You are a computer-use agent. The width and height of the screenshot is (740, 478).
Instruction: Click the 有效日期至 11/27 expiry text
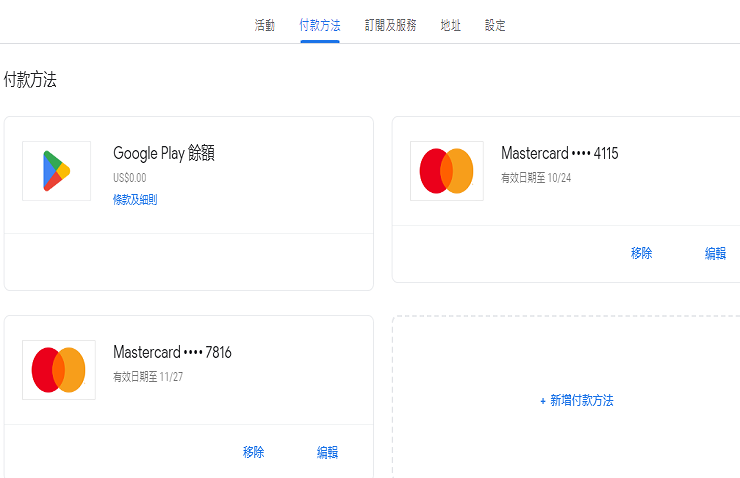pyautogui.click(x=148, y=377)
